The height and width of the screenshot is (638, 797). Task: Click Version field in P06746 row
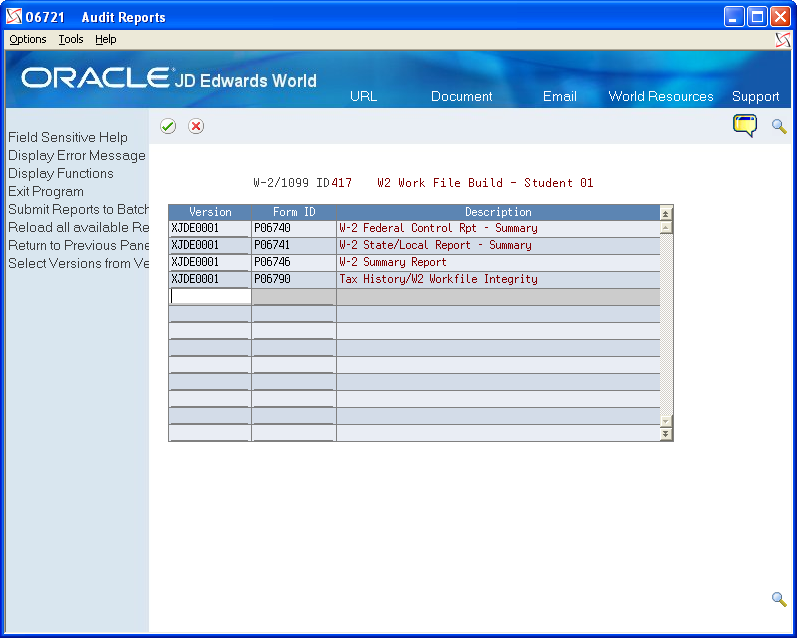[210, 262]
